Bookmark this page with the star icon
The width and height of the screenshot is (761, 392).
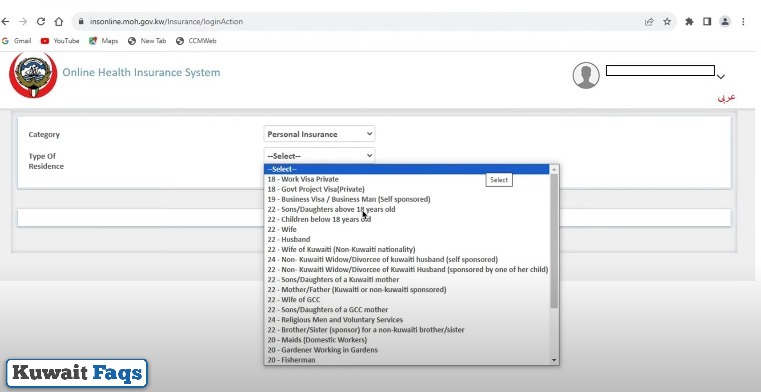point(667,21)
